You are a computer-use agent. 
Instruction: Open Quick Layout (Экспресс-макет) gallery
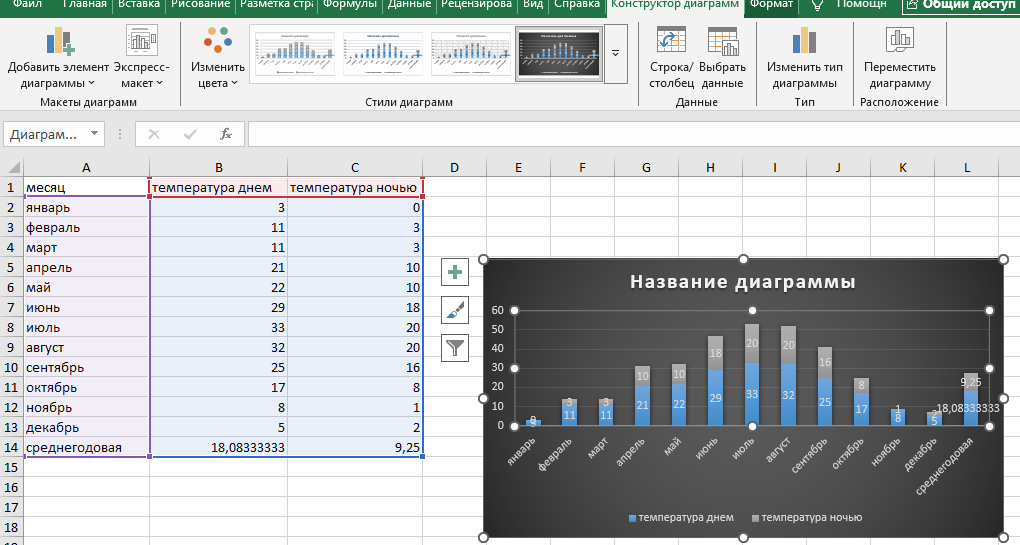tap(141, 42)
